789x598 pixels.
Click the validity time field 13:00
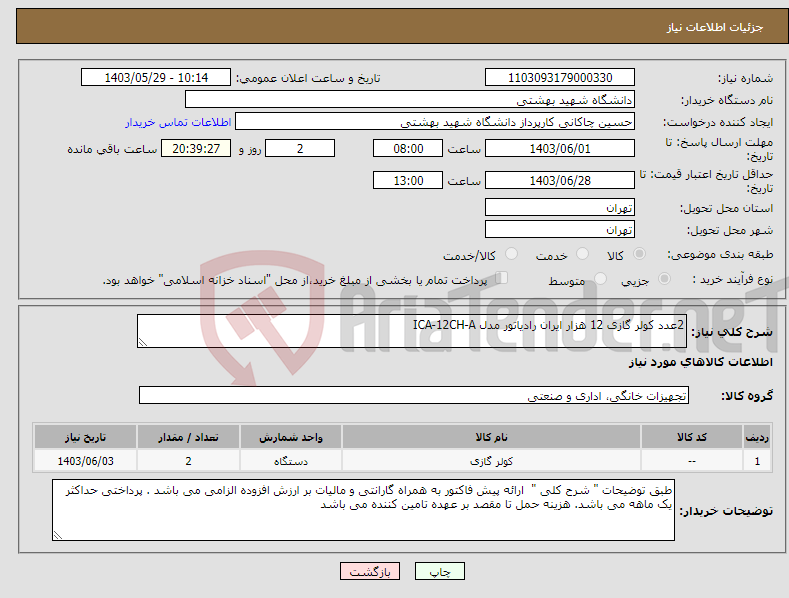point(408,180)
